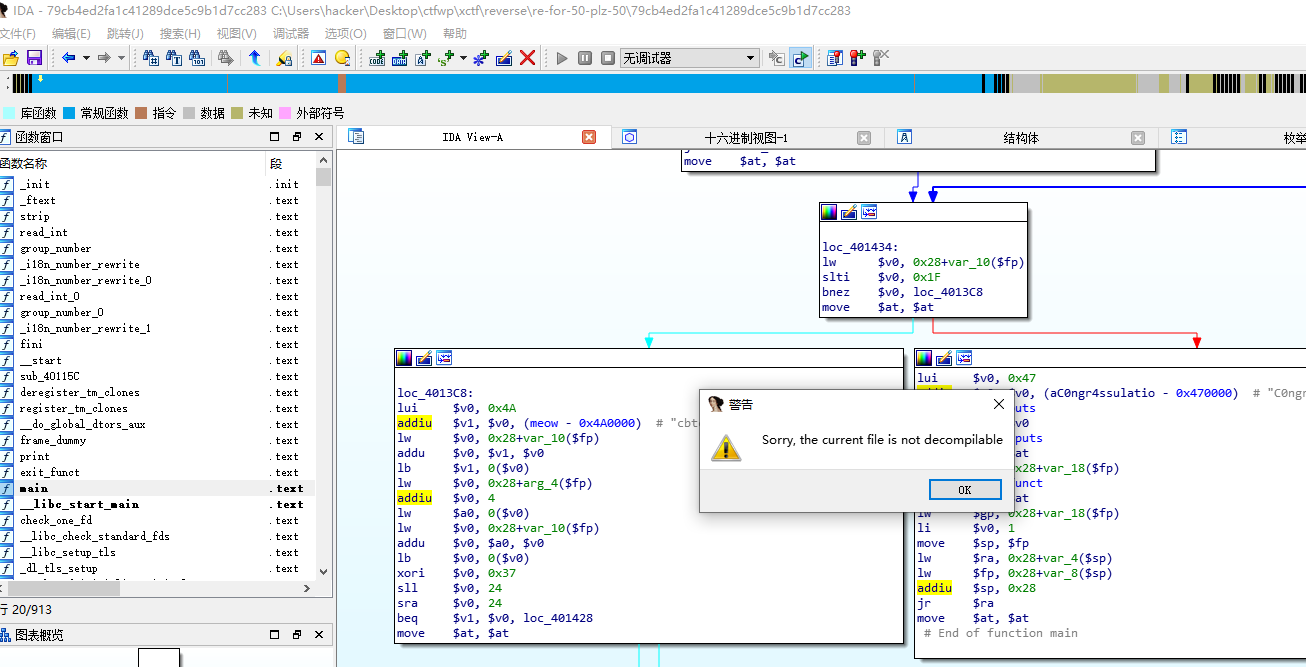Switch to the 结构体 tab
Image resolution: width=1306 pixels, height=667 pixels.
click(1020, 138)
